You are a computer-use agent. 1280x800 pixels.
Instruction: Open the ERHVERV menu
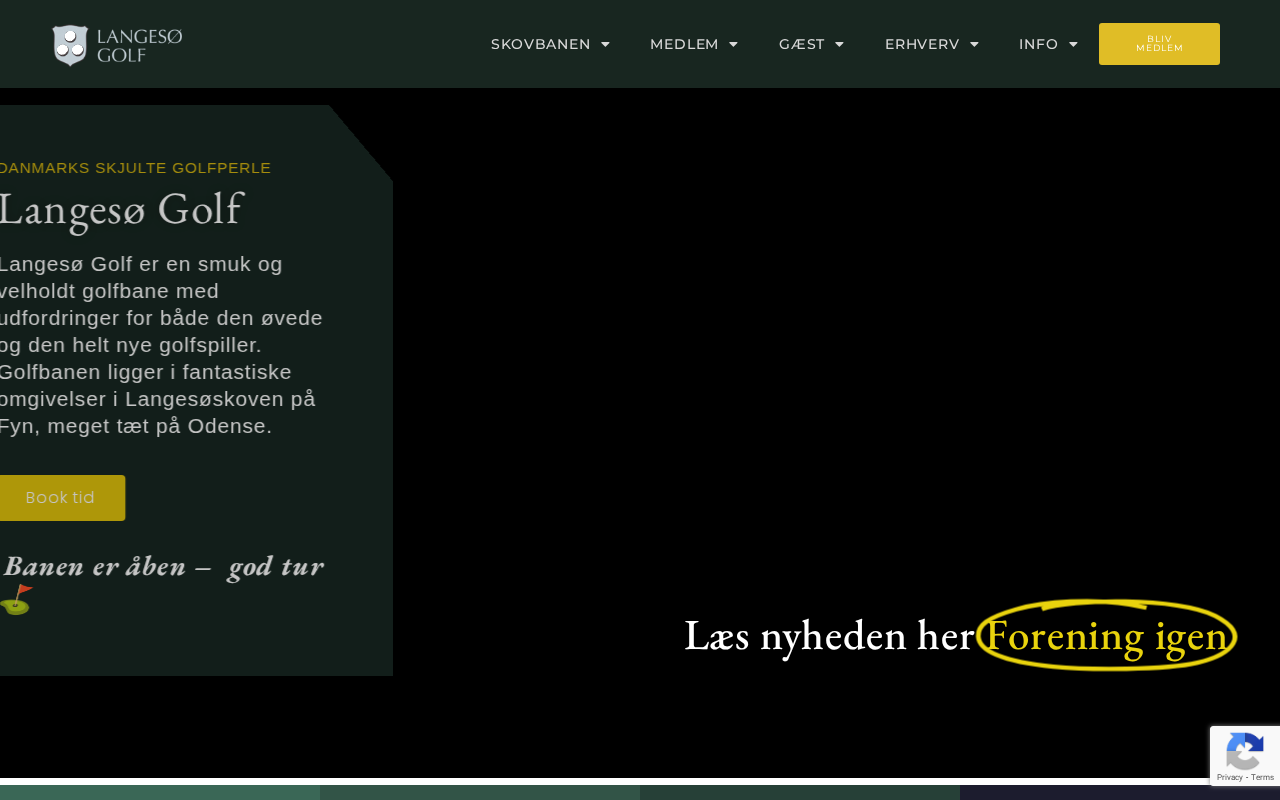coord(922,44)
